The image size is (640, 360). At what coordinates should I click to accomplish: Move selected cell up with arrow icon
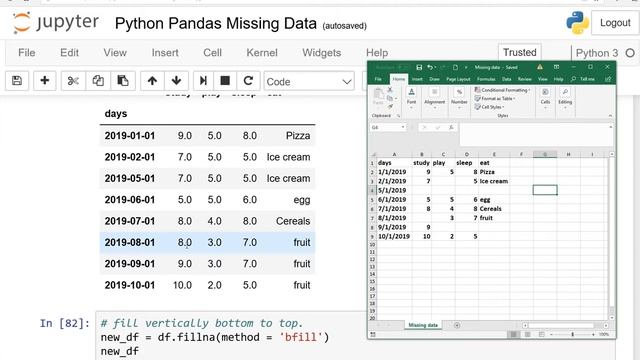[152, 81]
